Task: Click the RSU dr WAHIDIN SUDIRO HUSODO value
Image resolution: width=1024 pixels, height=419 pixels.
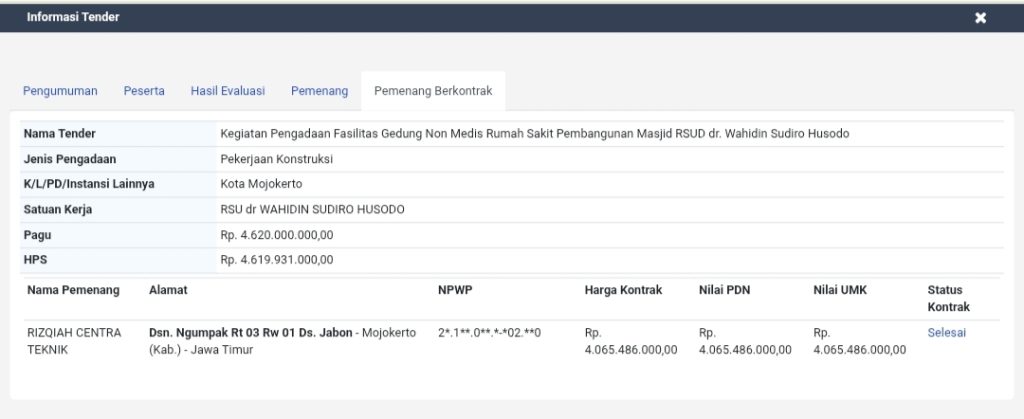Action: (312, 210)
